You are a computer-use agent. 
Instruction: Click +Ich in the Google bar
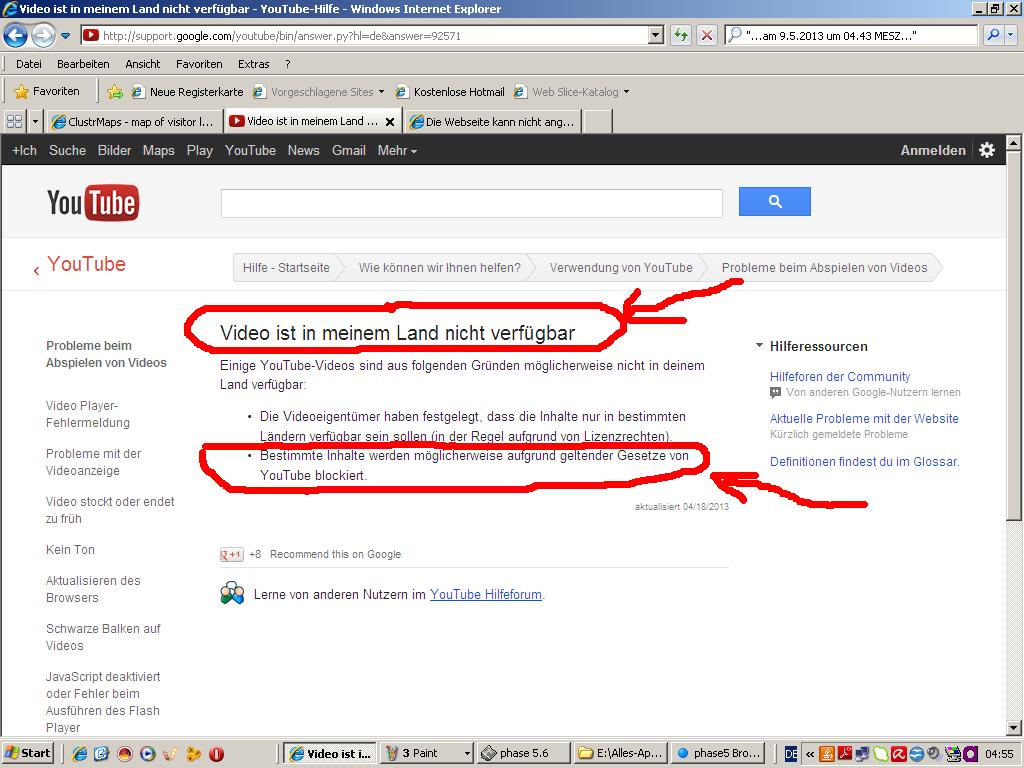(x=24, y=150)
